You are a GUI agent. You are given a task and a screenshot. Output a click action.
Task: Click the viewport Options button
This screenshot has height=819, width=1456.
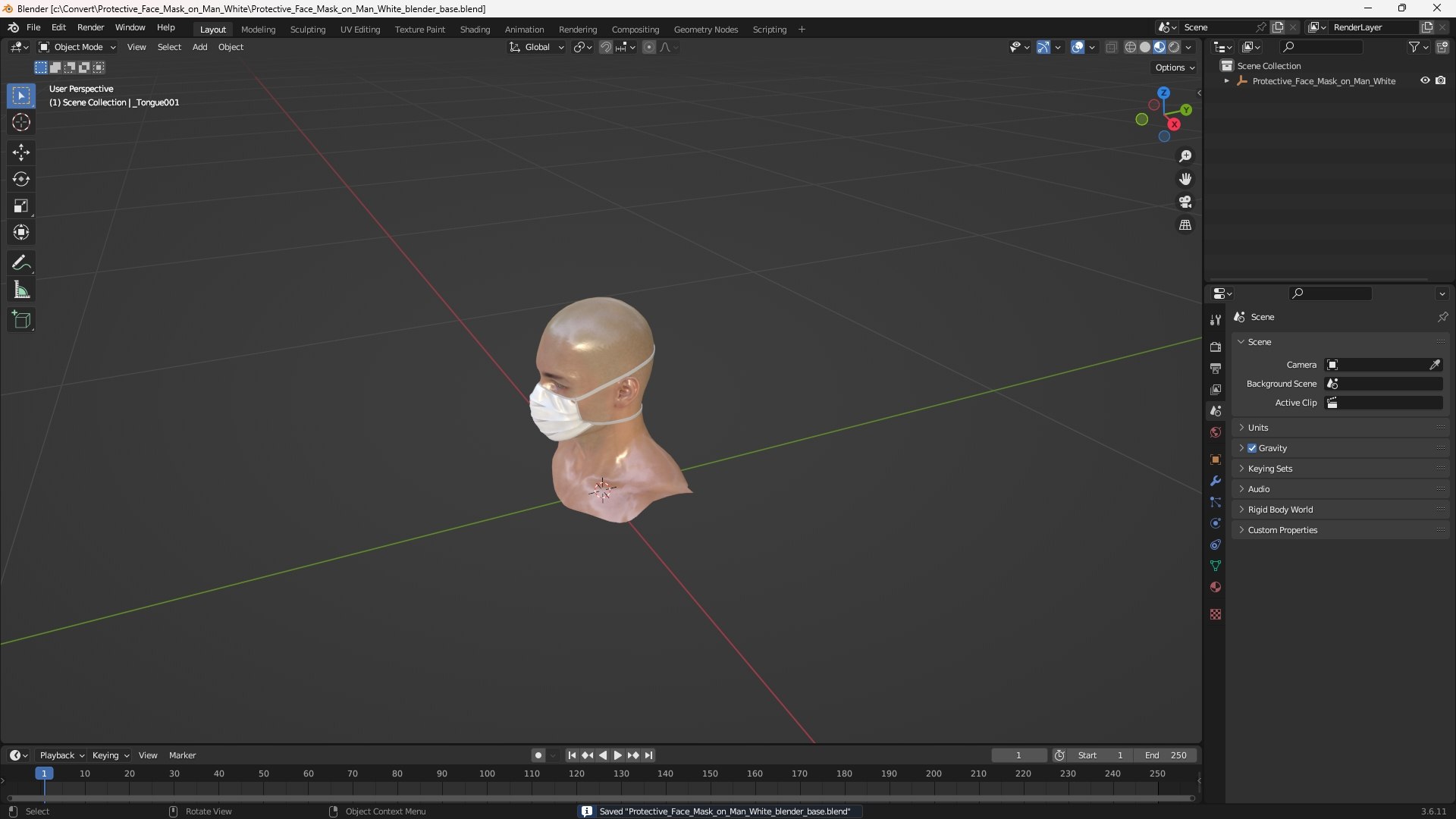click(x=1174, y=67)
